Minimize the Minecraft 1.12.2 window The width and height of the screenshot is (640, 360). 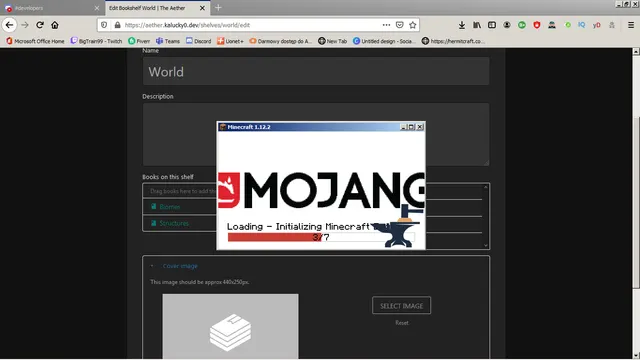pyautogui.click(x=403, y=127)
